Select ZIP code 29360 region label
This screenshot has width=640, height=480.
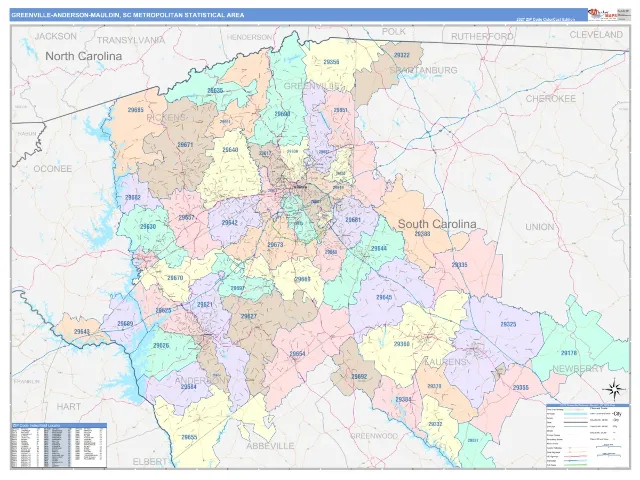[401, 344]
